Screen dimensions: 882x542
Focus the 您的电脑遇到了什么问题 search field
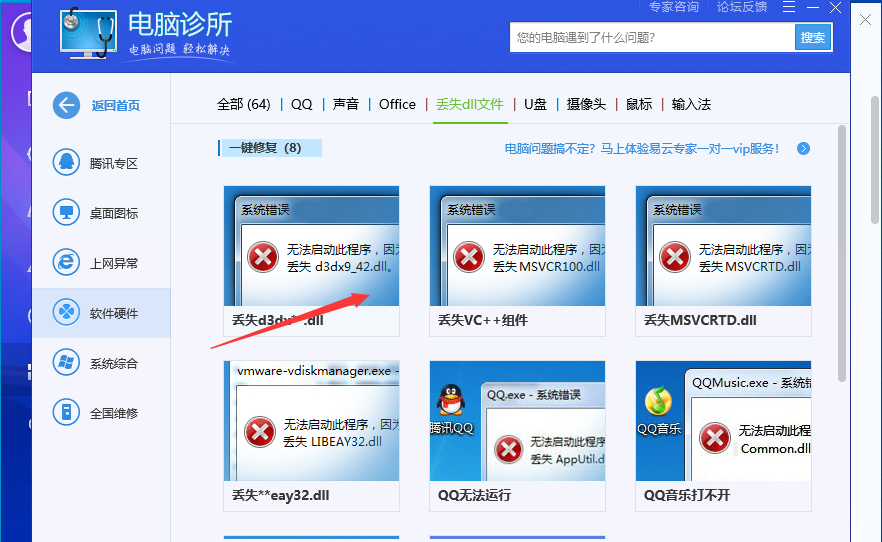[652, 38]
